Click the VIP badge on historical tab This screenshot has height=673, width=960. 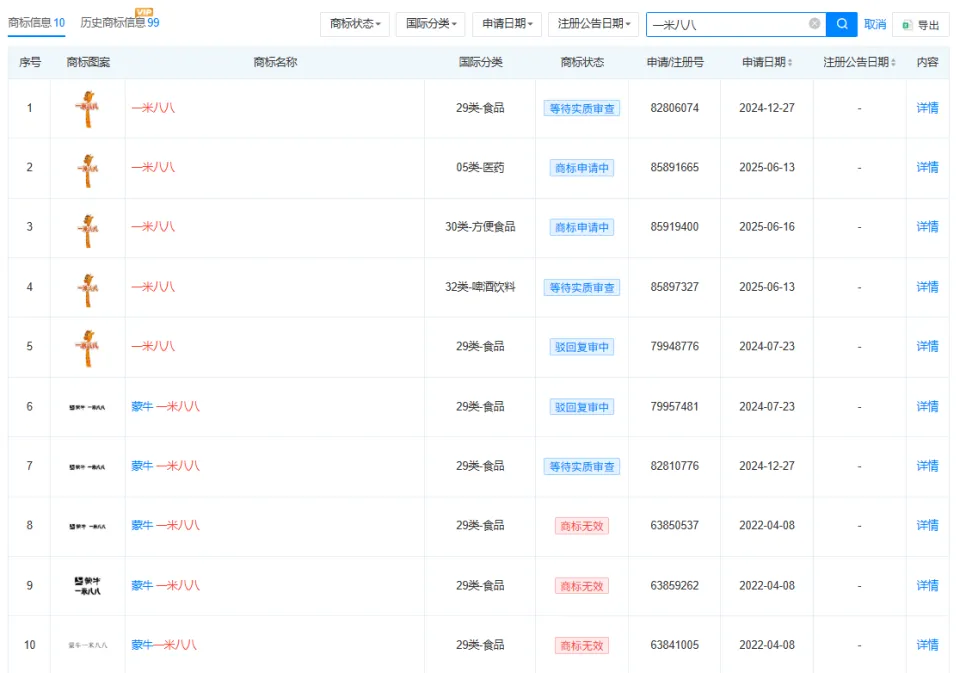pos(144,12)
